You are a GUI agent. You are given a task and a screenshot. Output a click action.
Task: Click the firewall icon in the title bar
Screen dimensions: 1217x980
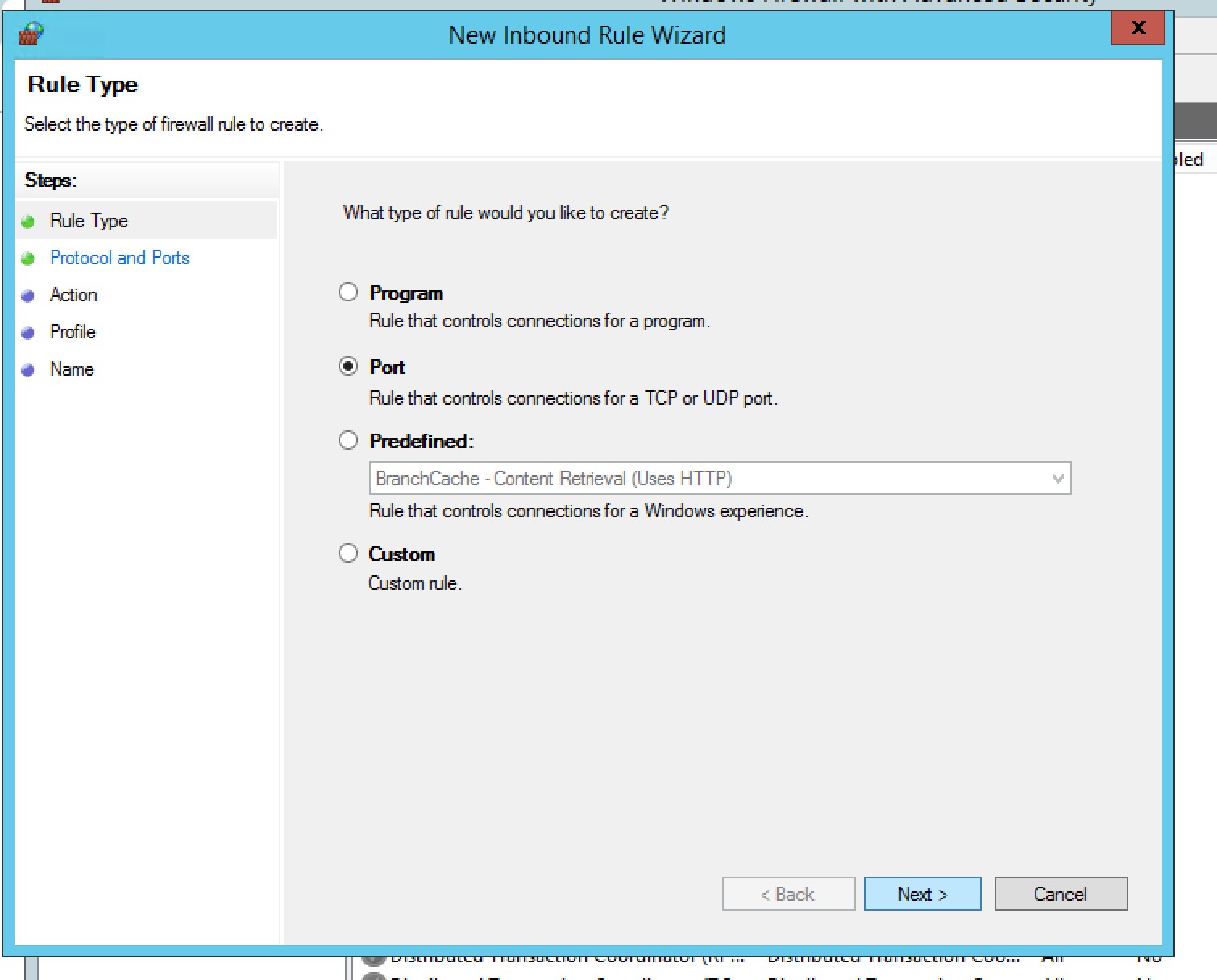click(31, 35)
